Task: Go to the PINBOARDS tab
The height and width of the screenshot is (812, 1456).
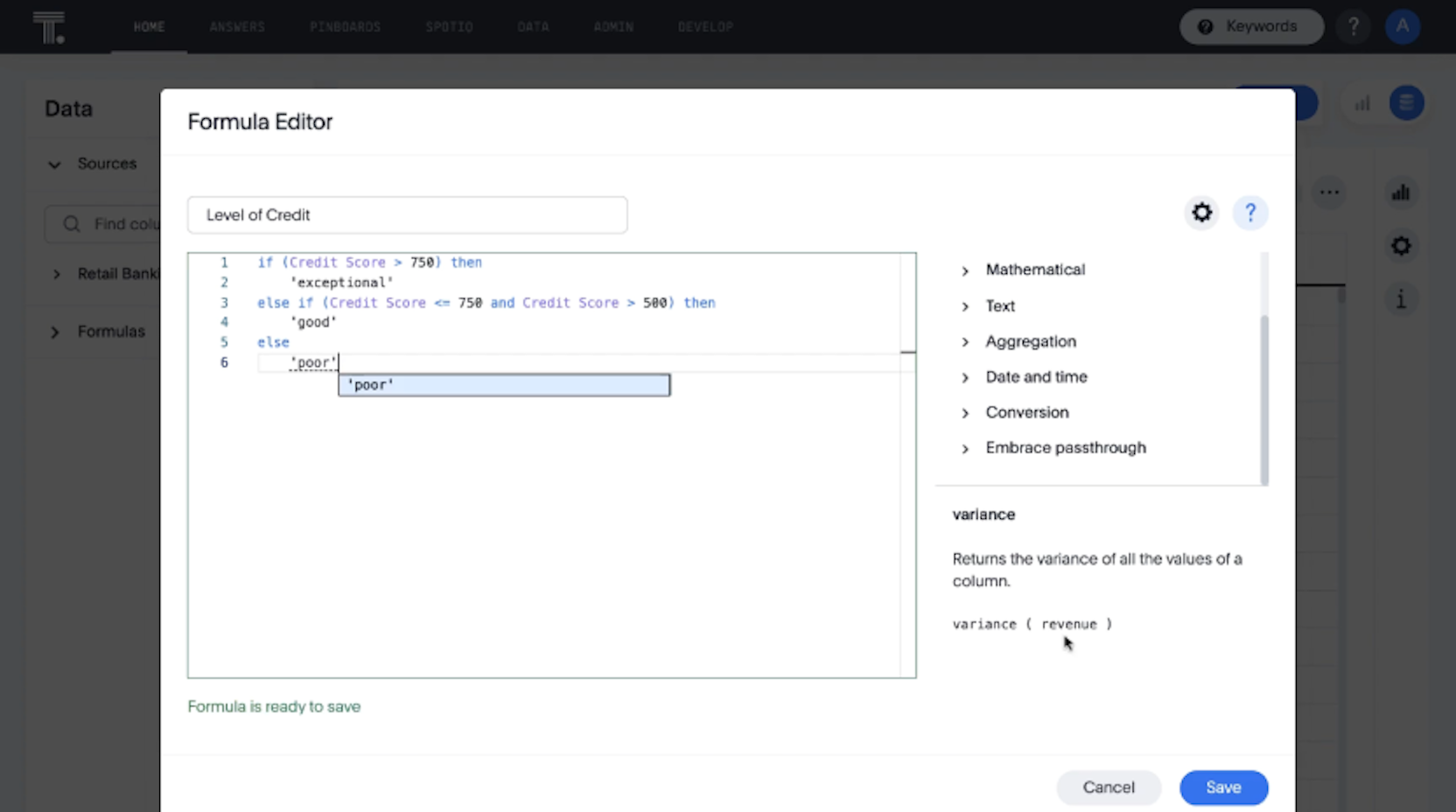Action: tap(345, 27)
